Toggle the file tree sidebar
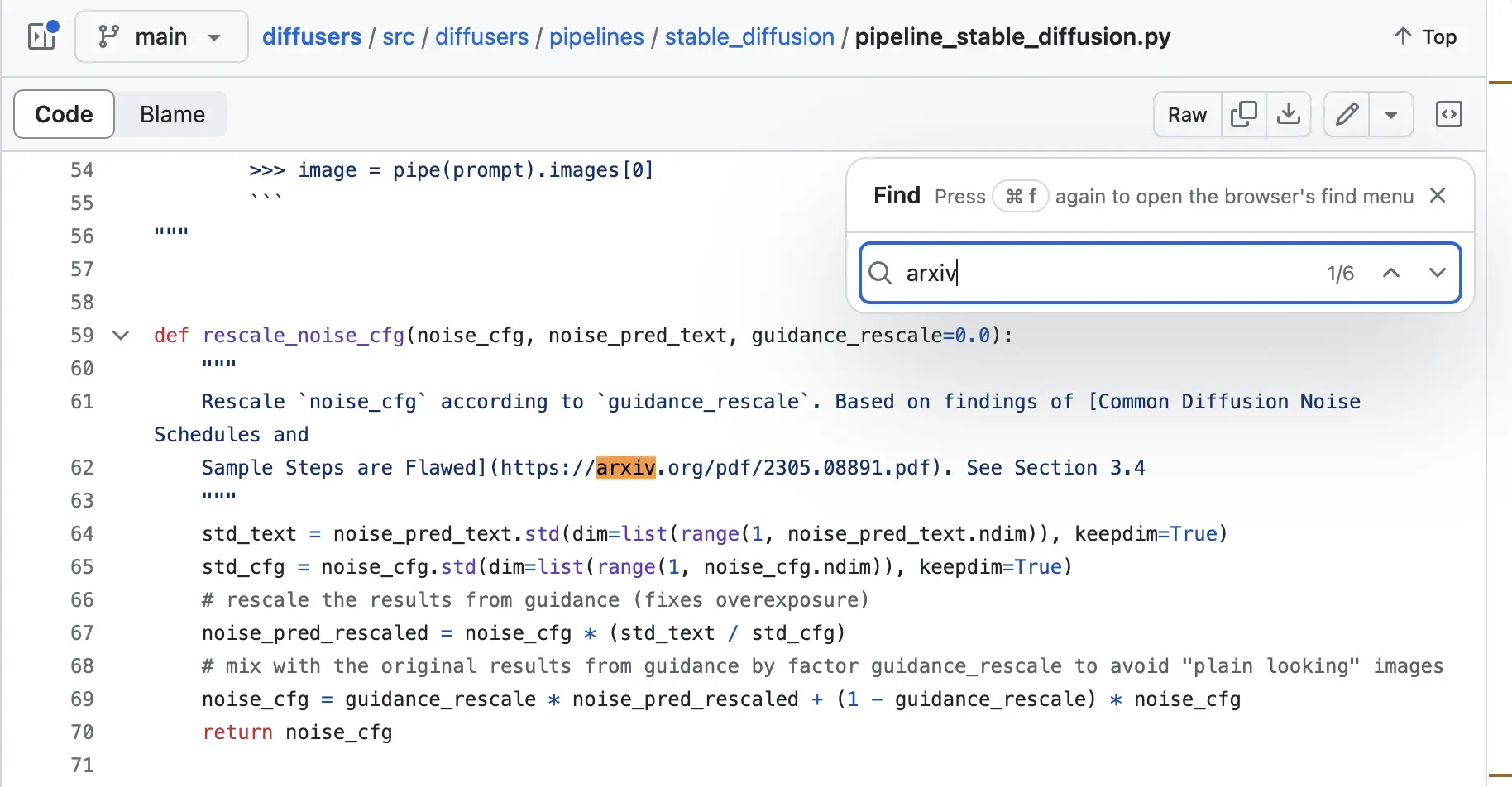The image size is (1512, 787). pos(41,36)
